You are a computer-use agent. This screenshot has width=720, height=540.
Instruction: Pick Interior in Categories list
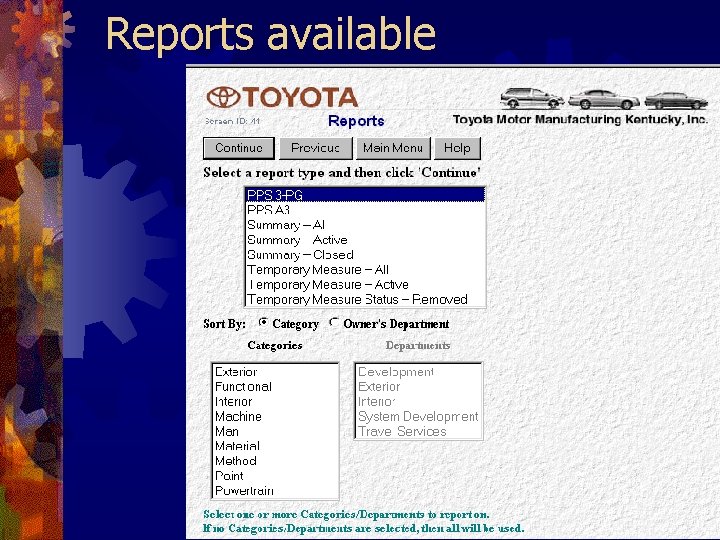coord(275,402)
